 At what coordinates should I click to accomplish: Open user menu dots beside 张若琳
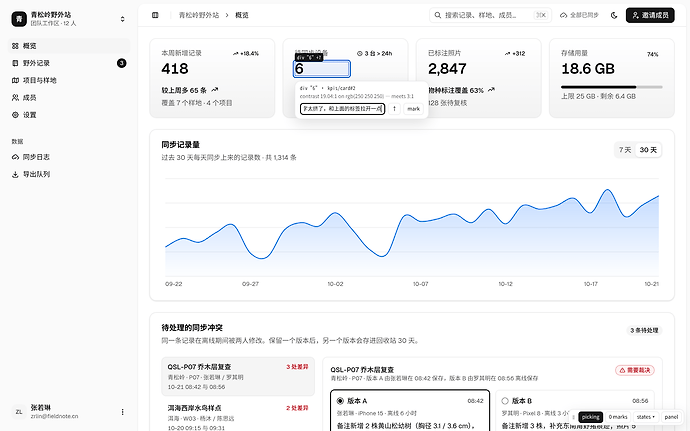click(x=122, y=412)
